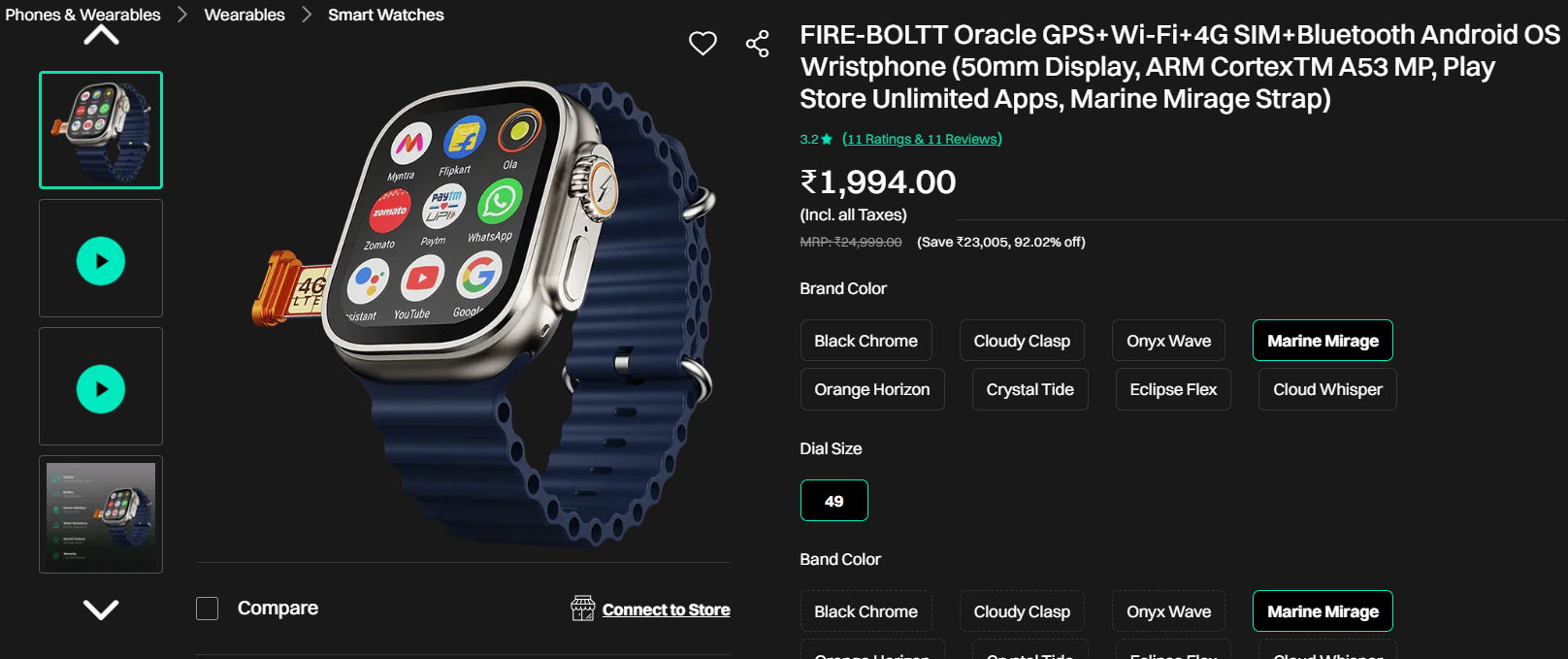Choose the Onyx Wave brand color
The height and width of the screenshot is (659, 1568).
coord(1168,341)
